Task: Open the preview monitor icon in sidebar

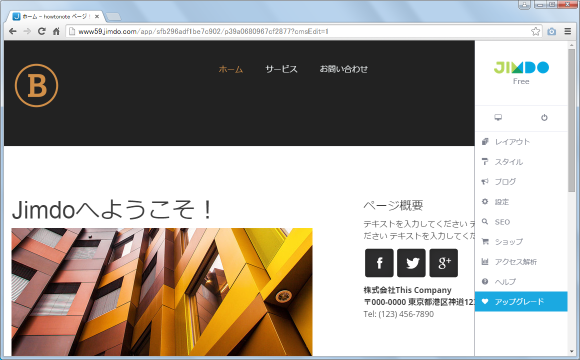Action: [498, 118]
